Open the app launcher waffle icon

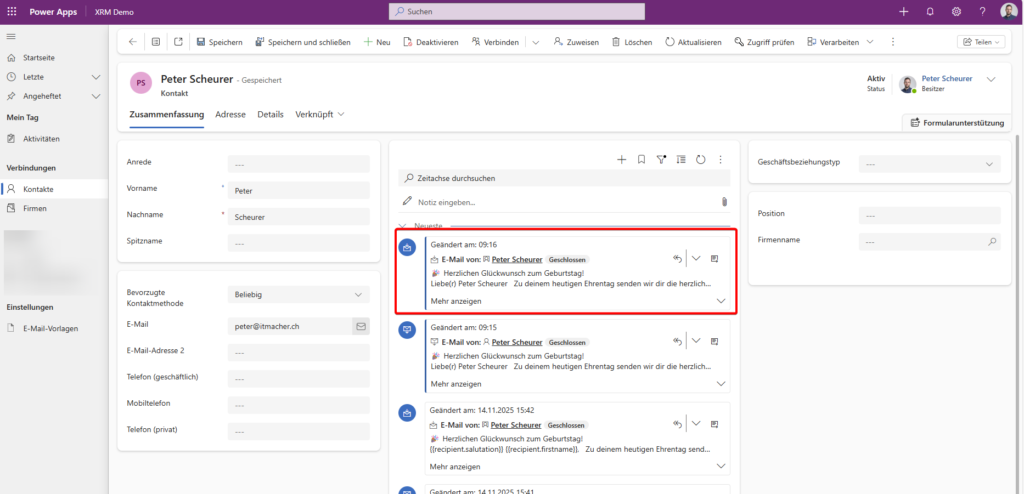pos(12,11)
